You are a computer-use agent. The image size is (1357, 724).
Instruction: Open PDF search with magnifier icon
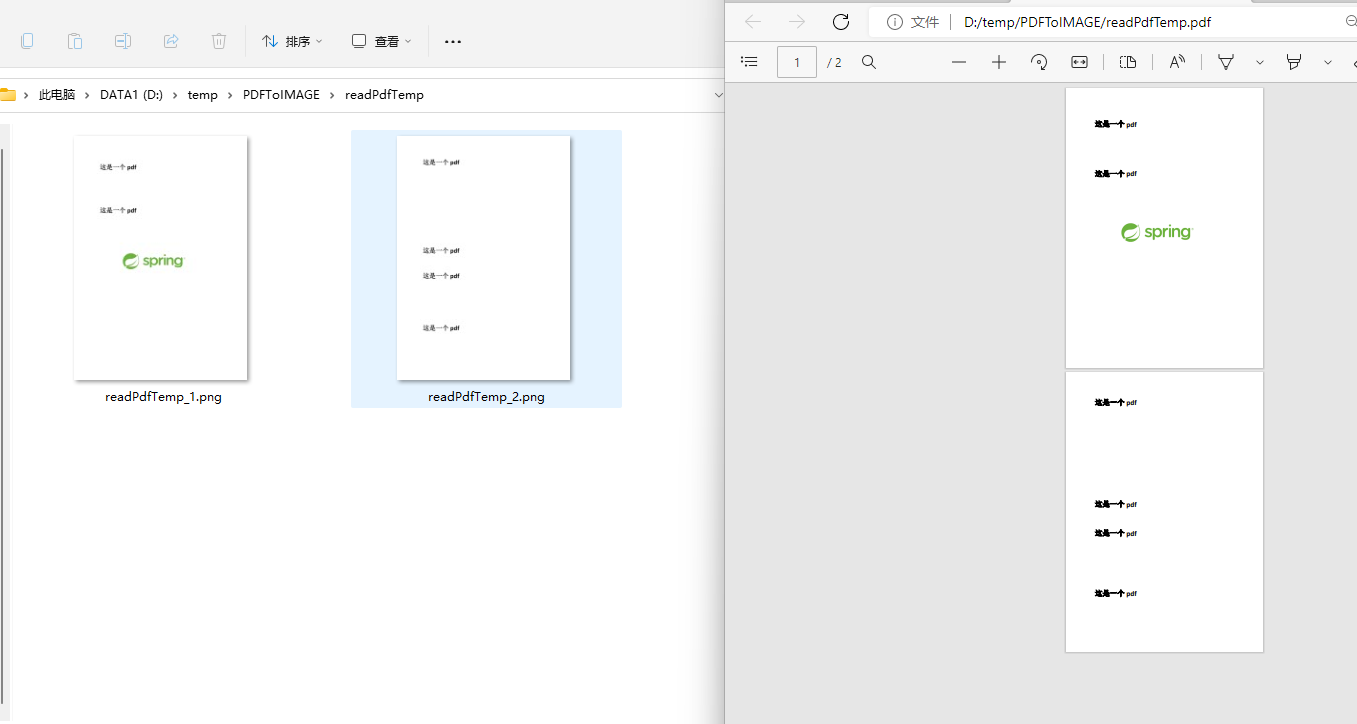coord(869,62)
